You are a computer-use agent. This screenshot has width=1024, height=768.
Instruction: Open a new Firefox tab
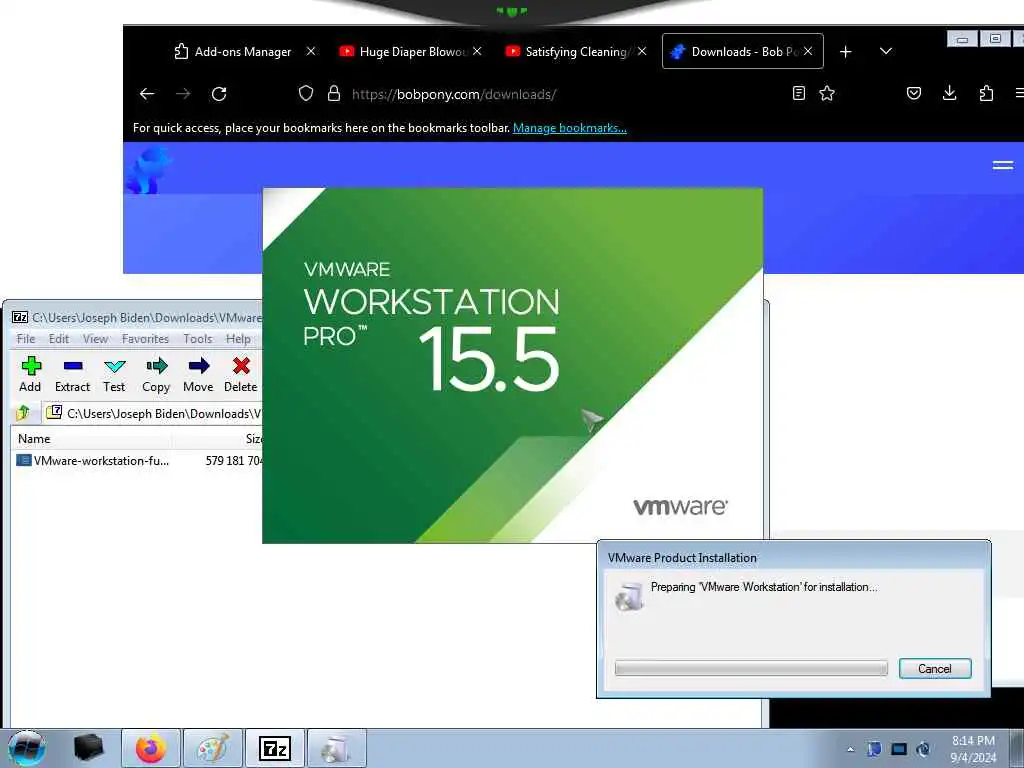pyautogui.click(x=846, y=52)
